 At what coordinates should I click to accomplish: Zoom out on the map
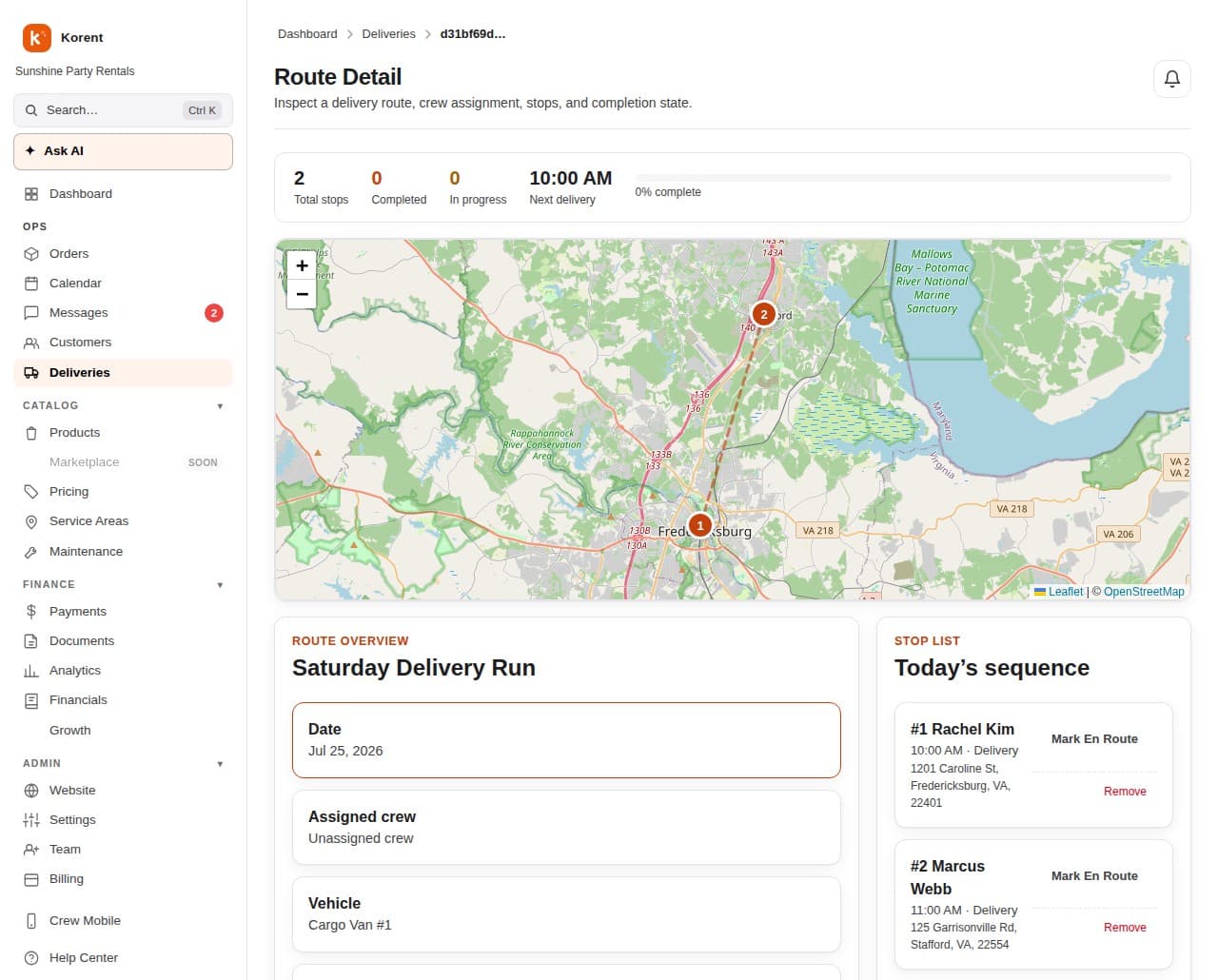pyautogui.click(x=302, y=294)
